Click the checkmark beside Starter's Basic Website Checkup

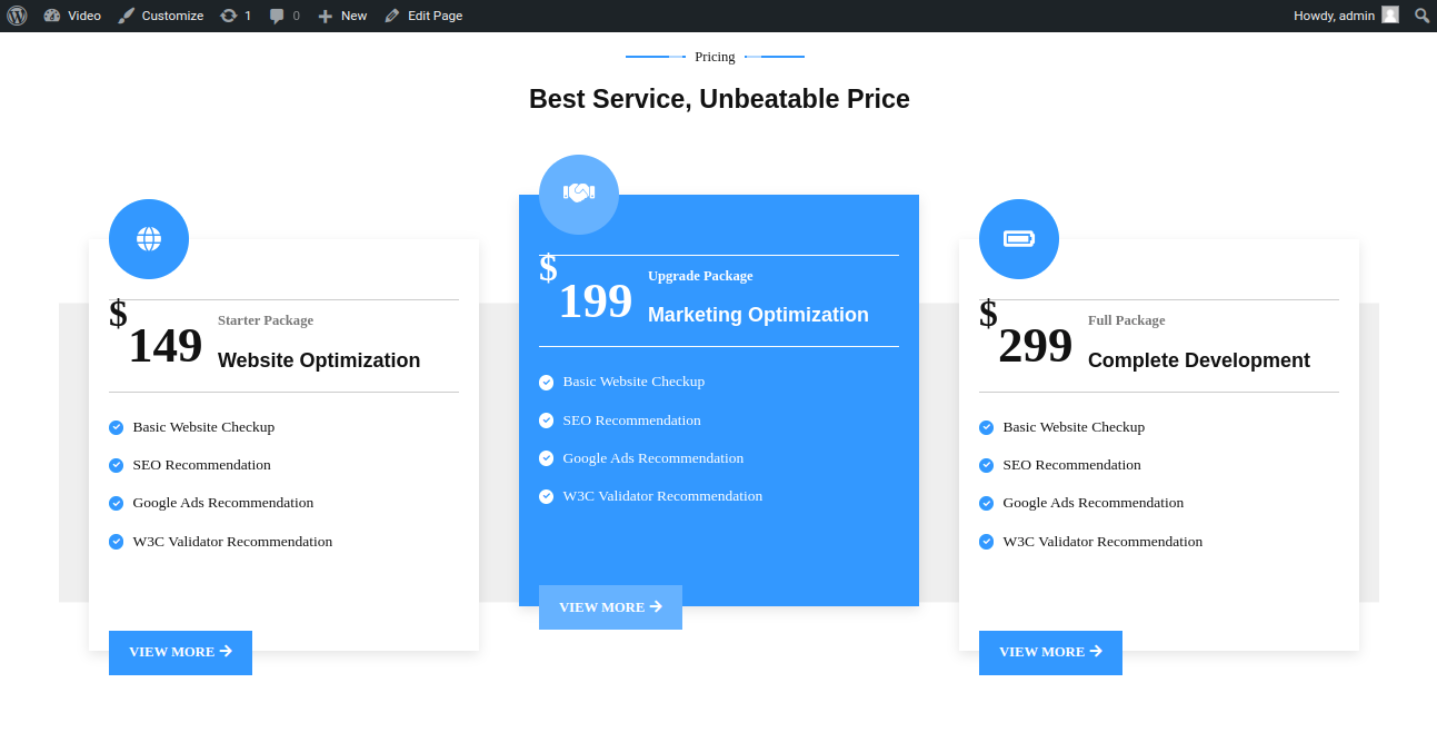coord(116,428)
